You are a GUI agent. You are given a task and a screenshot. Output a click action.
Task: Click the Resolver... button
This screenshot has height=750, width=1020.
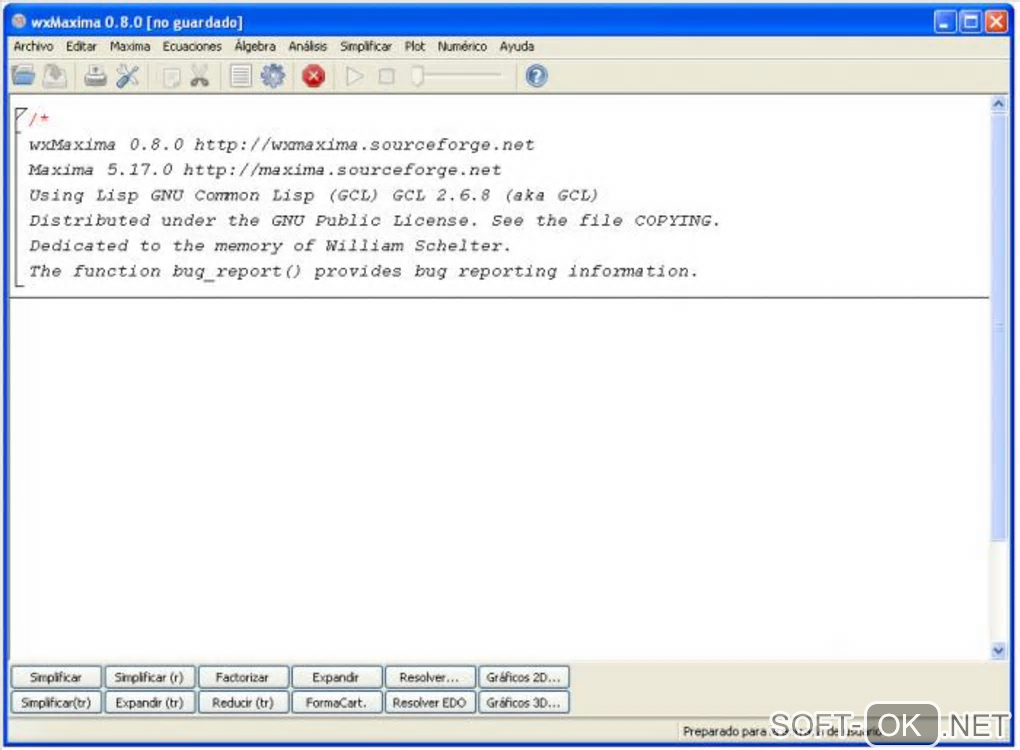[x=430, y=677]
